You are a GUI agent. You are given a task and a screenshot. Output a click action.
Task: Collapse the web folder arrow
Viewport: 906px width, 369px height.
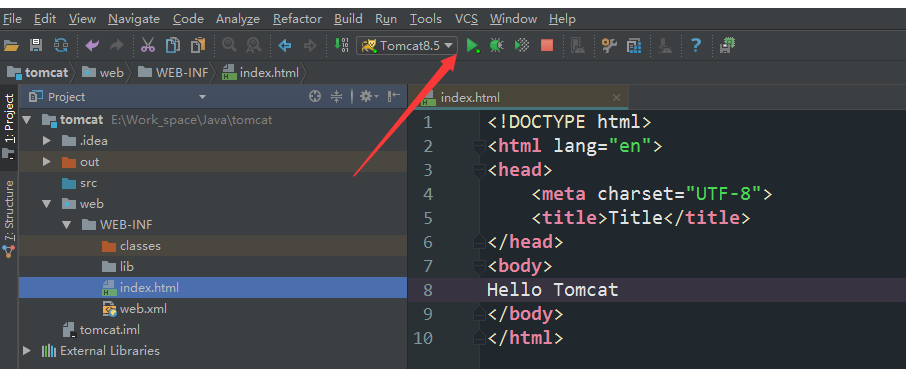tap(47, 204)
